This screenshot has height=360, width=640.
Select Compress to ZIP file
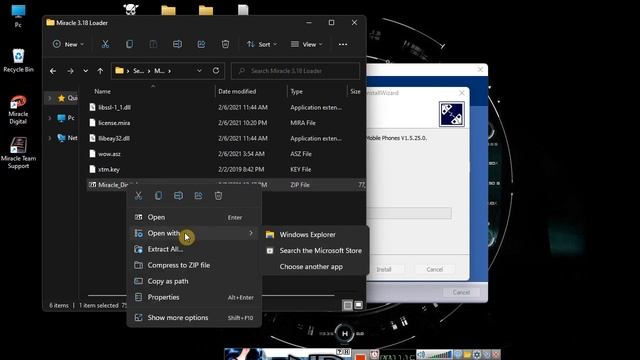click(x=194, y=265)
